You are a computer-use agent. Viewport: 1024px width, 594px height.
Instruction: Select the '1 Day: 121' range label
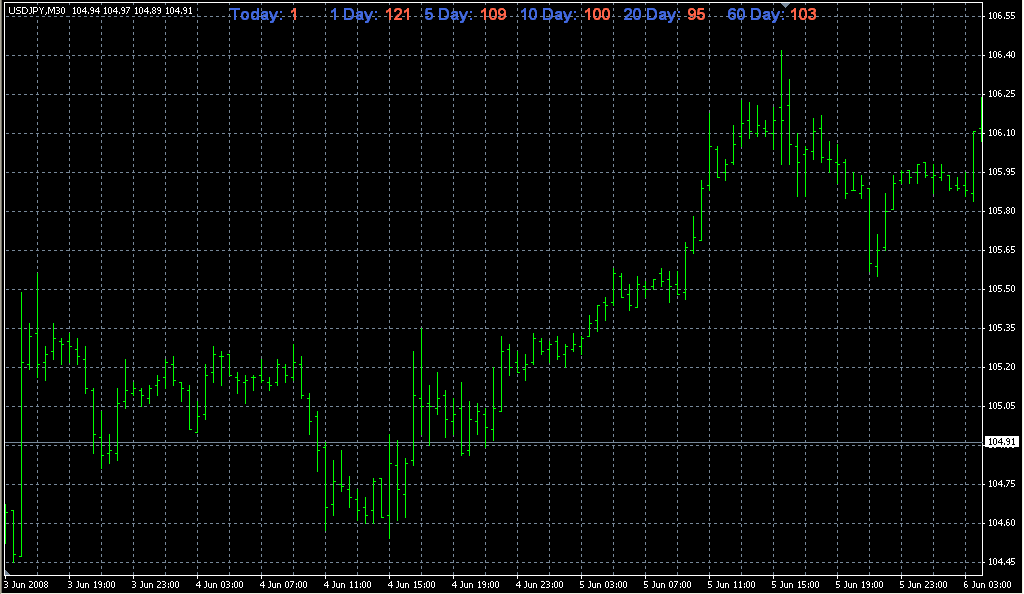[370, 14]
